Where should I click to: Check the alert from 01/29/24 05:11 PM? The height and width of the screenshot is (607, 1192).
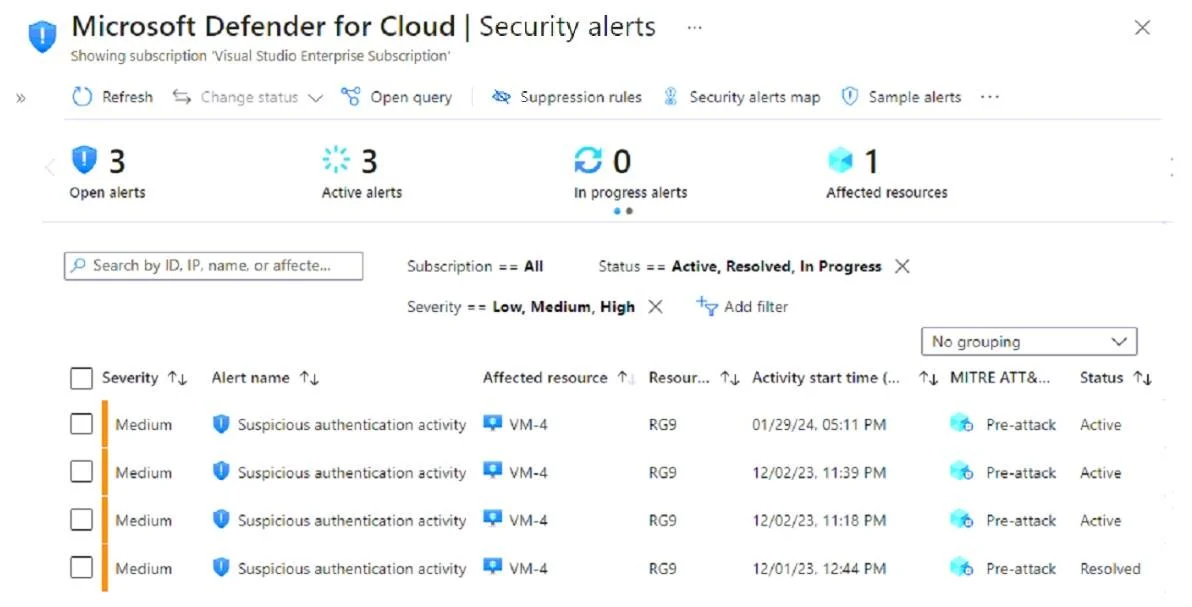pos(81,424)
